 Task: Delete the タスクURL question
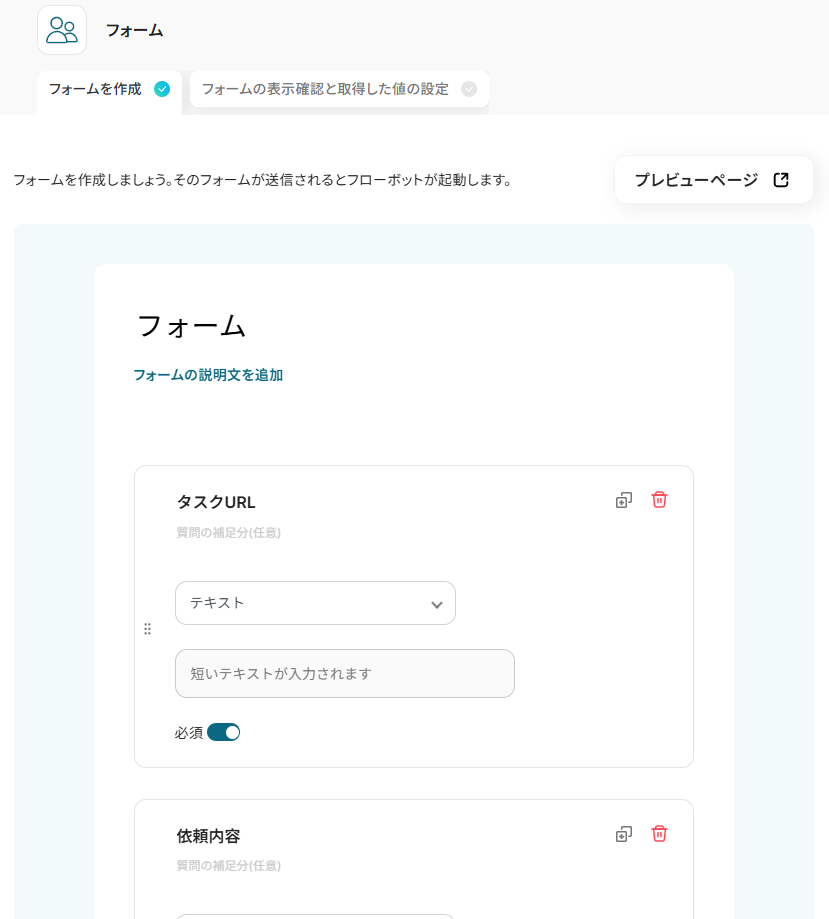coord(659,500)
